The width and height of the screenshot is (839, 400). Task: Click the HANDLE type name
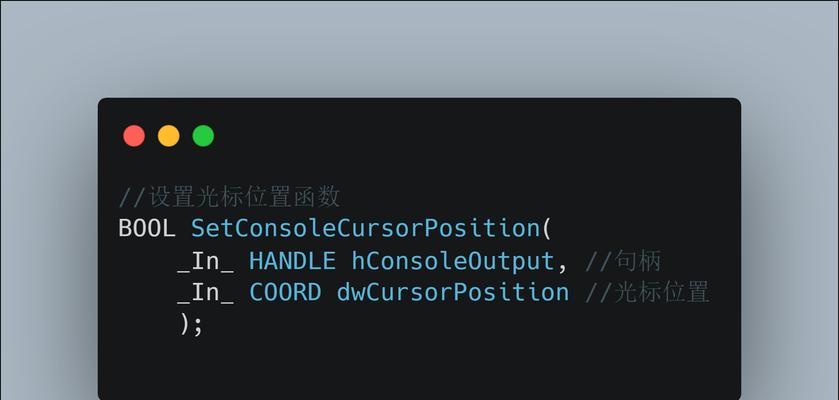(292, 261)
